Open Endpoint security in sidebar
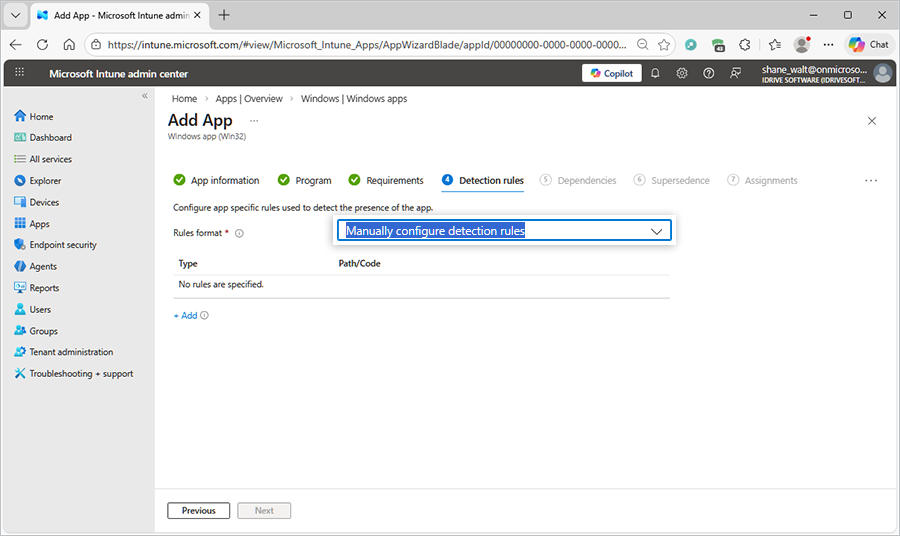This screenshot has height=536, width=900. click(x=62, y=245)
